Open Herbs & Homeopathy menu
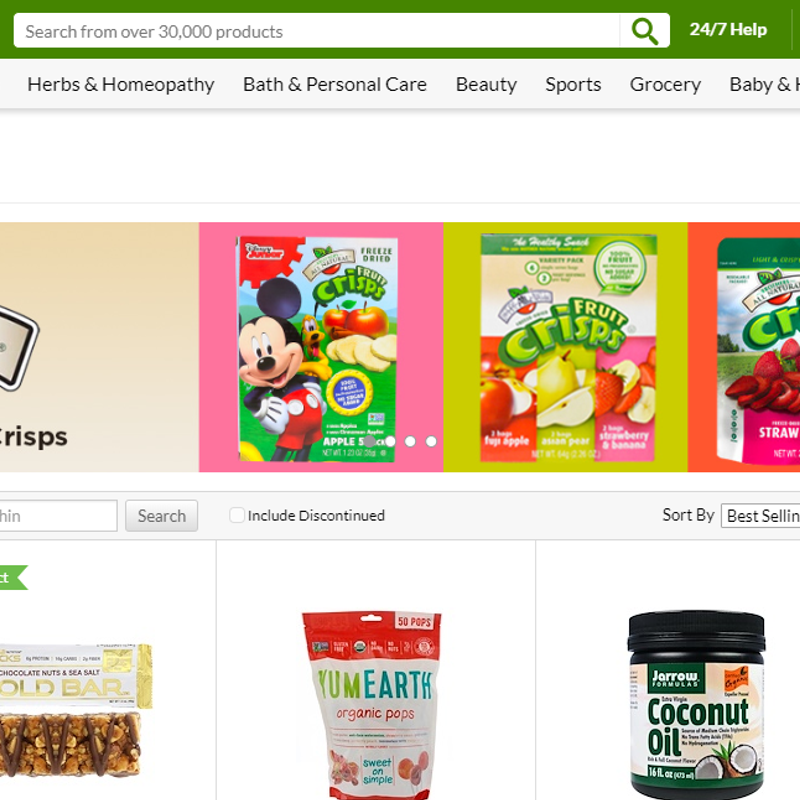 click(x=121, y=84)
